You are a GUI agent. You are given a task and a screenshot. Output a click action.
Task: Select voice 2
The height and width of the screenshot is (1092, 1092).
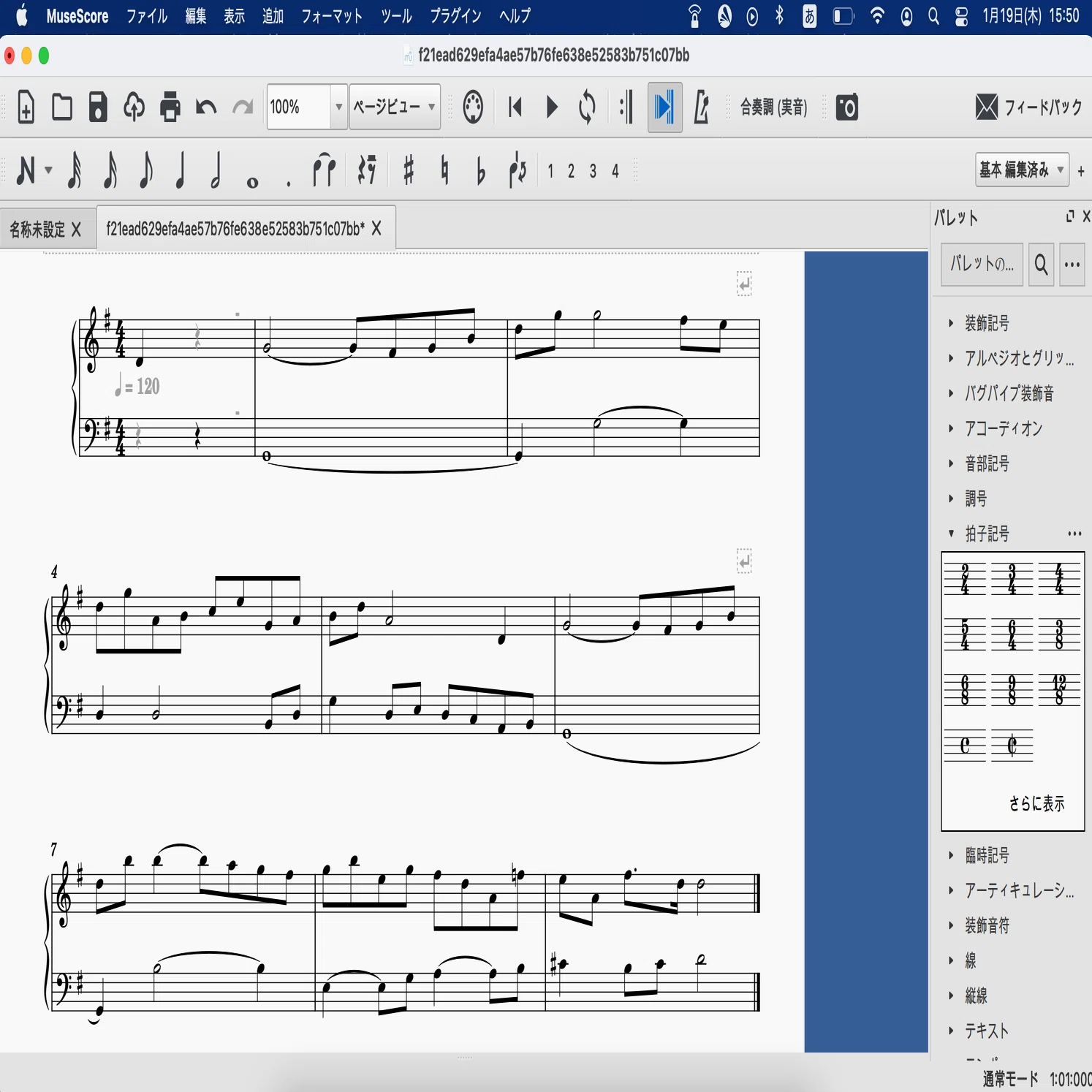pyautogui.click(x=571, y=171)
